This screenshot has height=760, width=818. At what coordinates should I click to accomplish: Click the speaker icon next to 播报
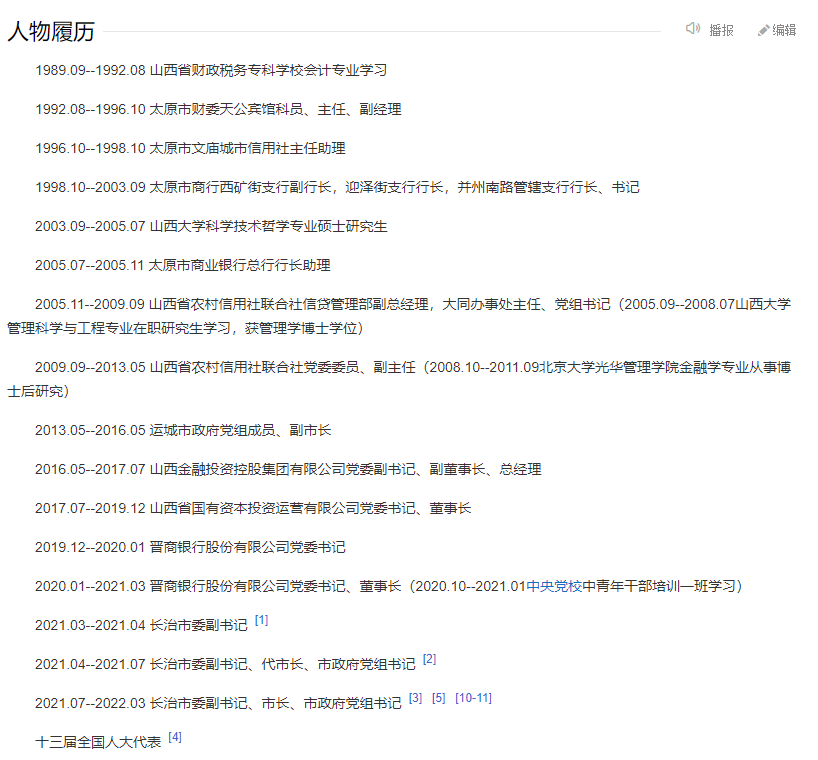pyautogui.click(x=691, y=30)
